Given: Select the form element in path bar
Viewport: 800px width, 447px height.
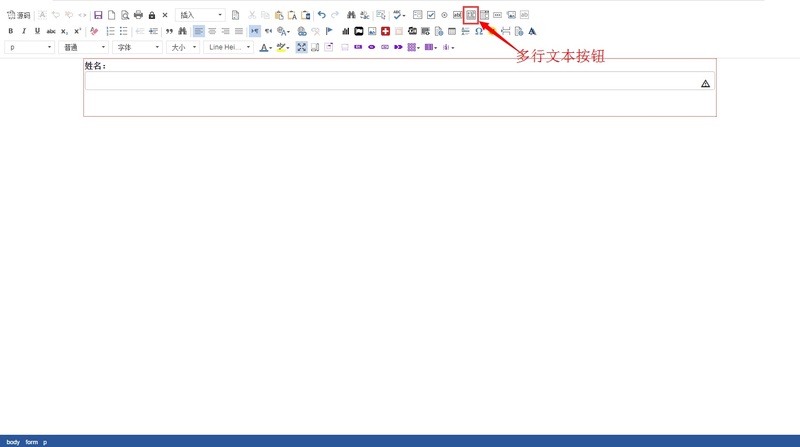Looking at the screenshot, I should tap(31, 442).
